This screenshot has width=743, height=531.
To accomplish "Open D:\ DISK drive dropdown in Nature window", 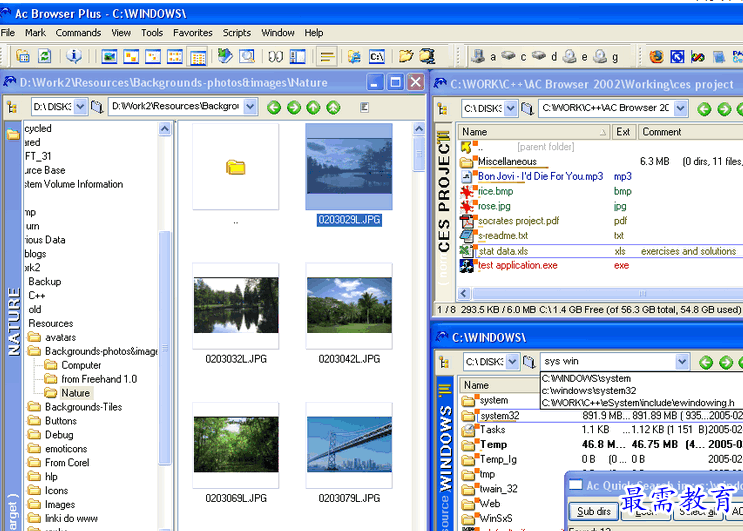I will (x=80, y=107).
